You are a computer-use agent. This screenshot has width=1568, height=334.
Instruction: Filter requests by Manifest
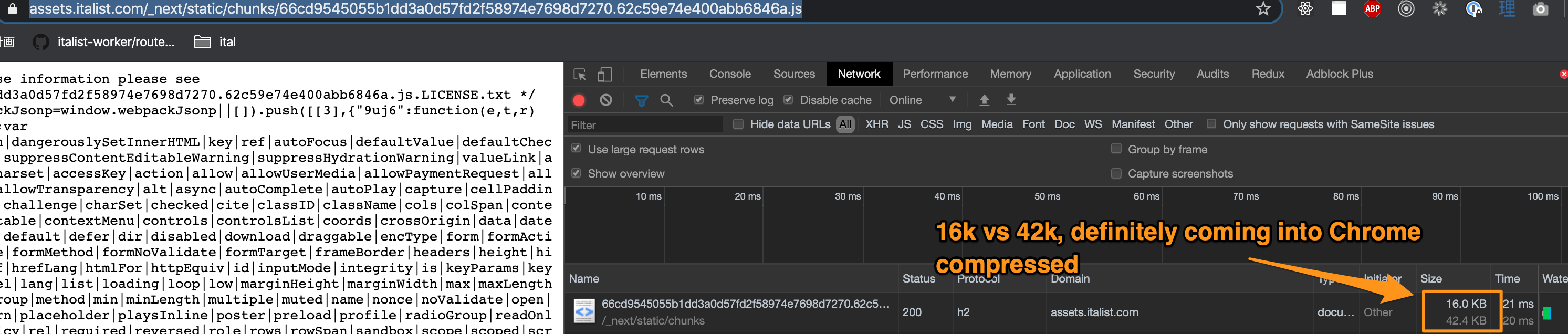click(1133, 124)
